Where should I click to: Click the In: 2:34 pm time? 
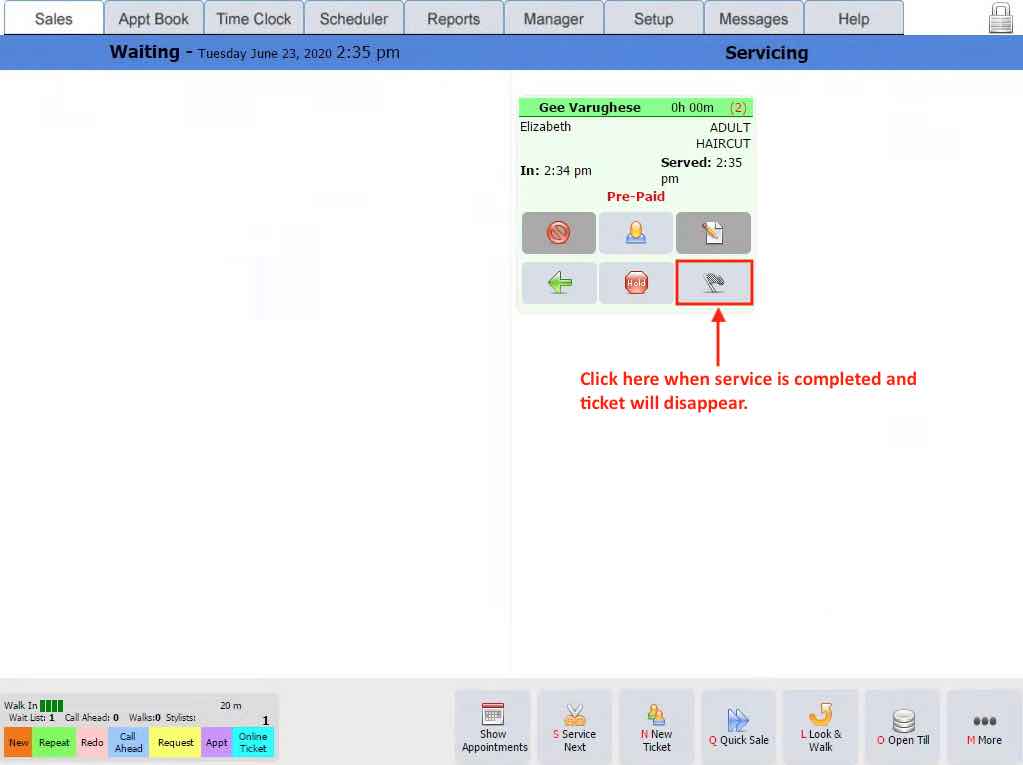pyautogui.click(x=556, y=171)
